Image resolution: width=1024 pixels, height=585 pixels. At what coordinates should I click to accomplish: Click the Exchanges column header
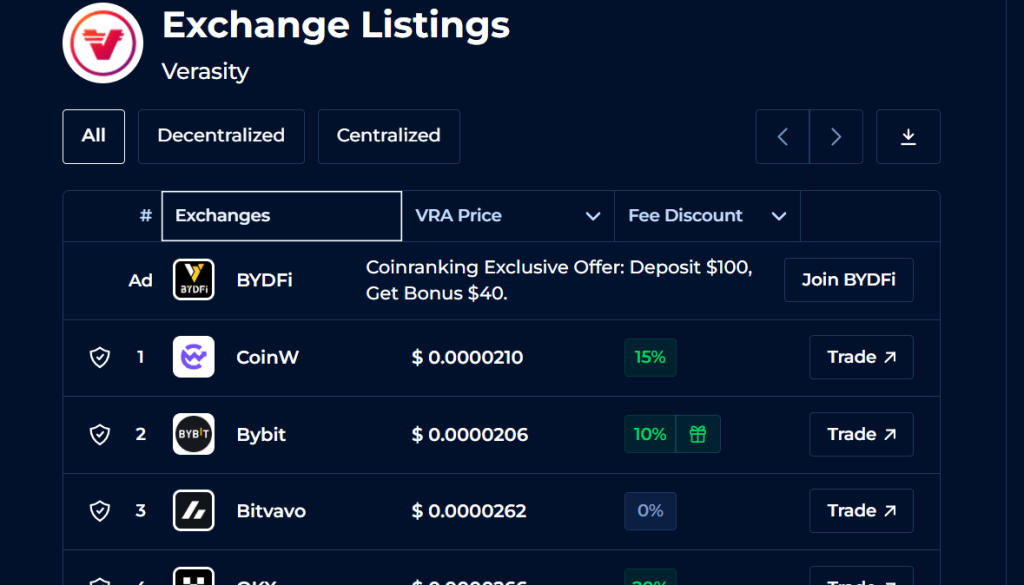click(281, 216)
